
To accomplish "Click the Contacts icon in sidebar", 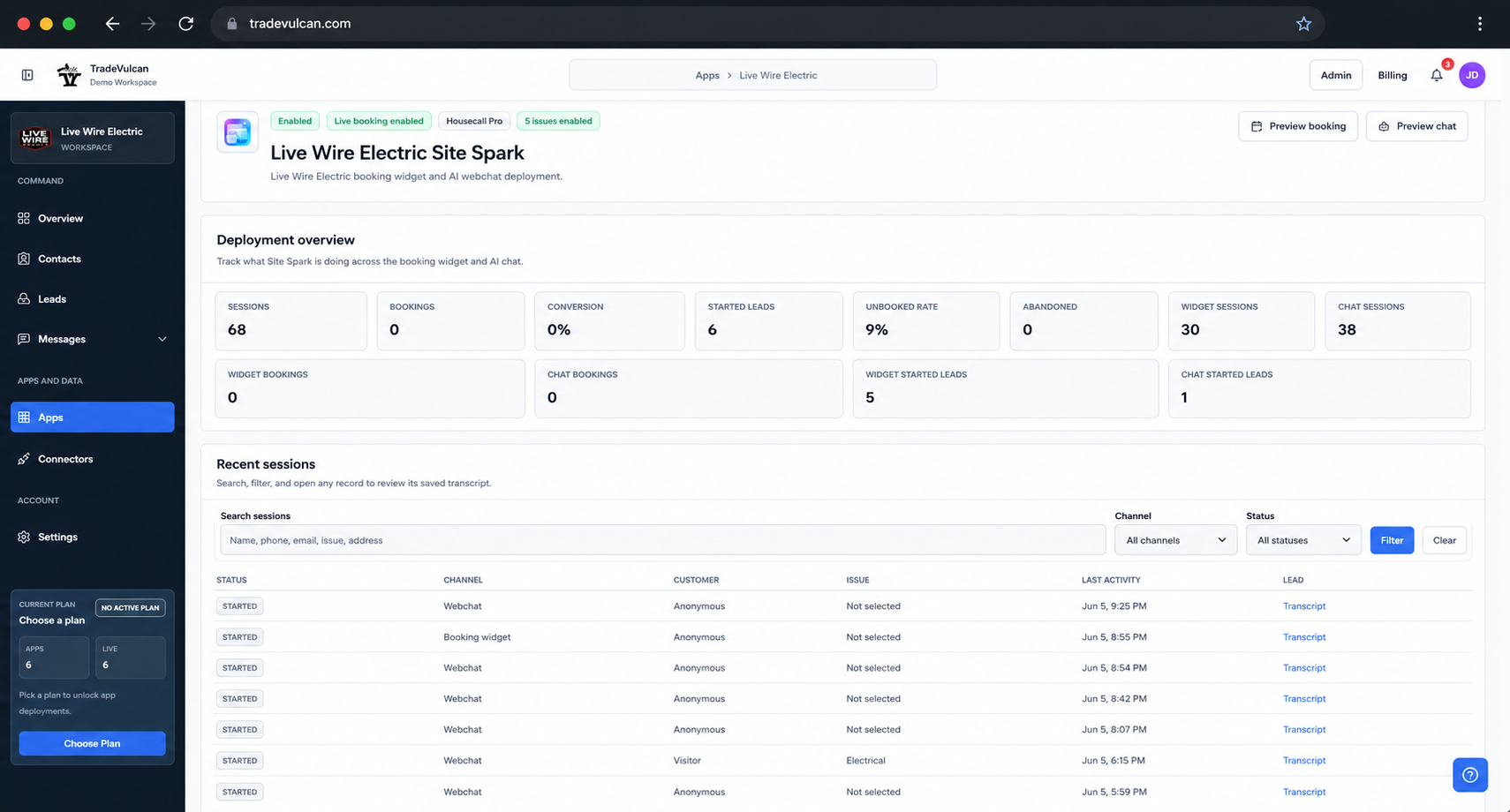I will tap(24, 259).
